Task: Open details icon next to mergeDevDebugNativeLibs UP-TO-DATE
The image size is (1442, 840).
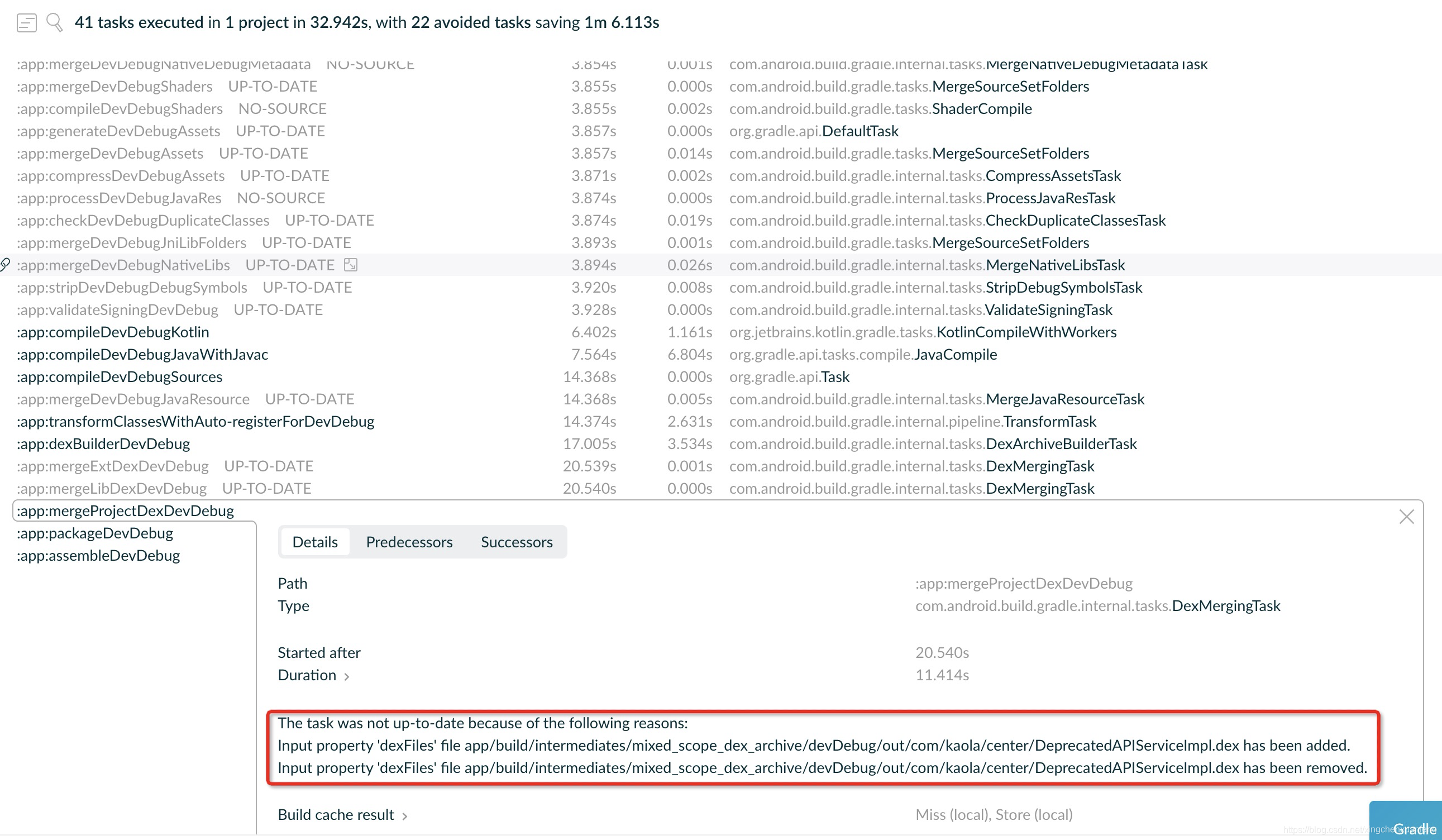Action: point(350,264)
